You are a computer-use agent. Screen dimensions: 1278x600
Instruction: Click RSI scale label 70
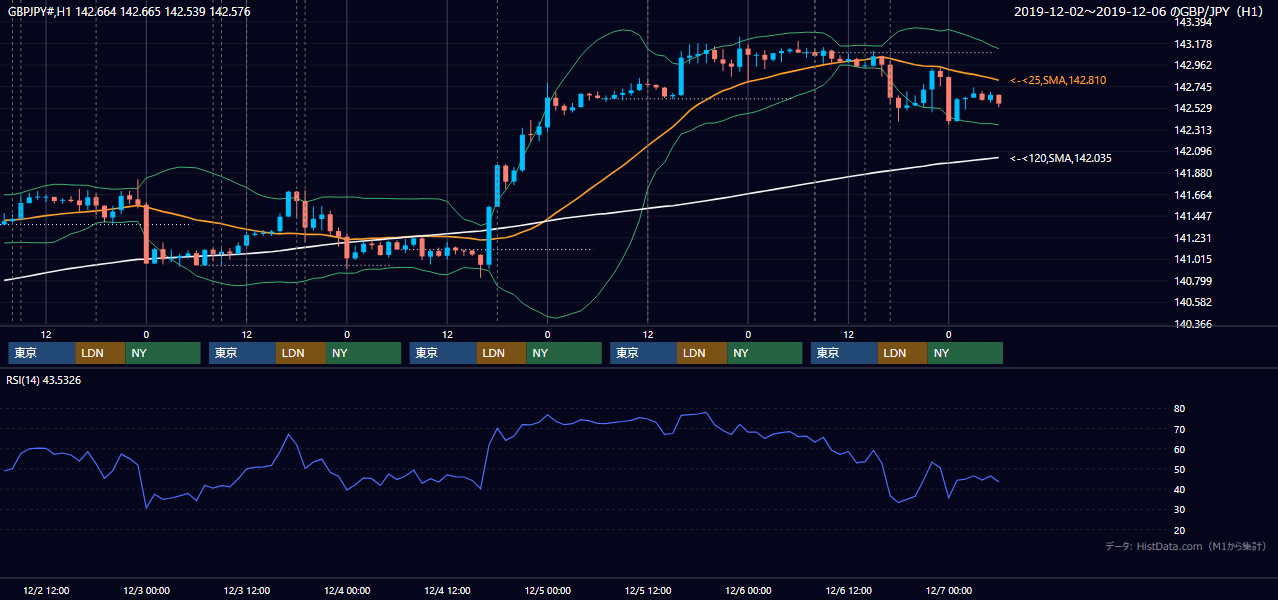1179,429
